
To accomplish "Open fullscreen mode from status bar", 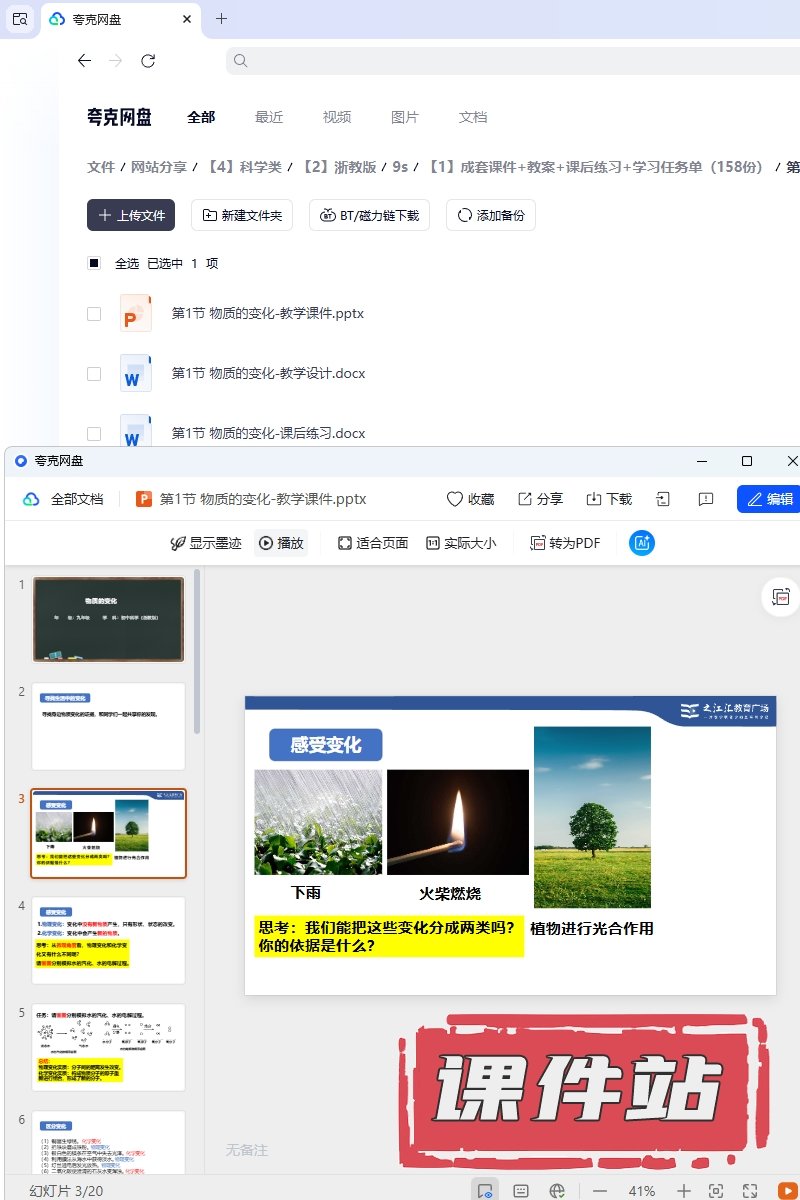I will (x=750, y=1191).
